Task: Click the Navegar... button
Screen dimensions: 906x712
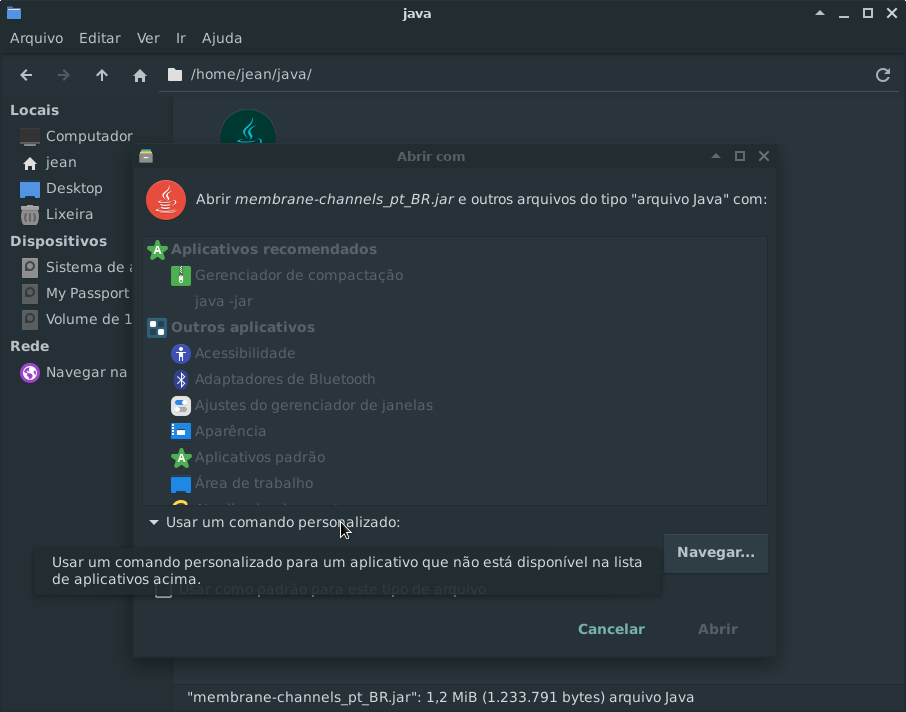Action: pyautogui.click(x=715, y=553)
